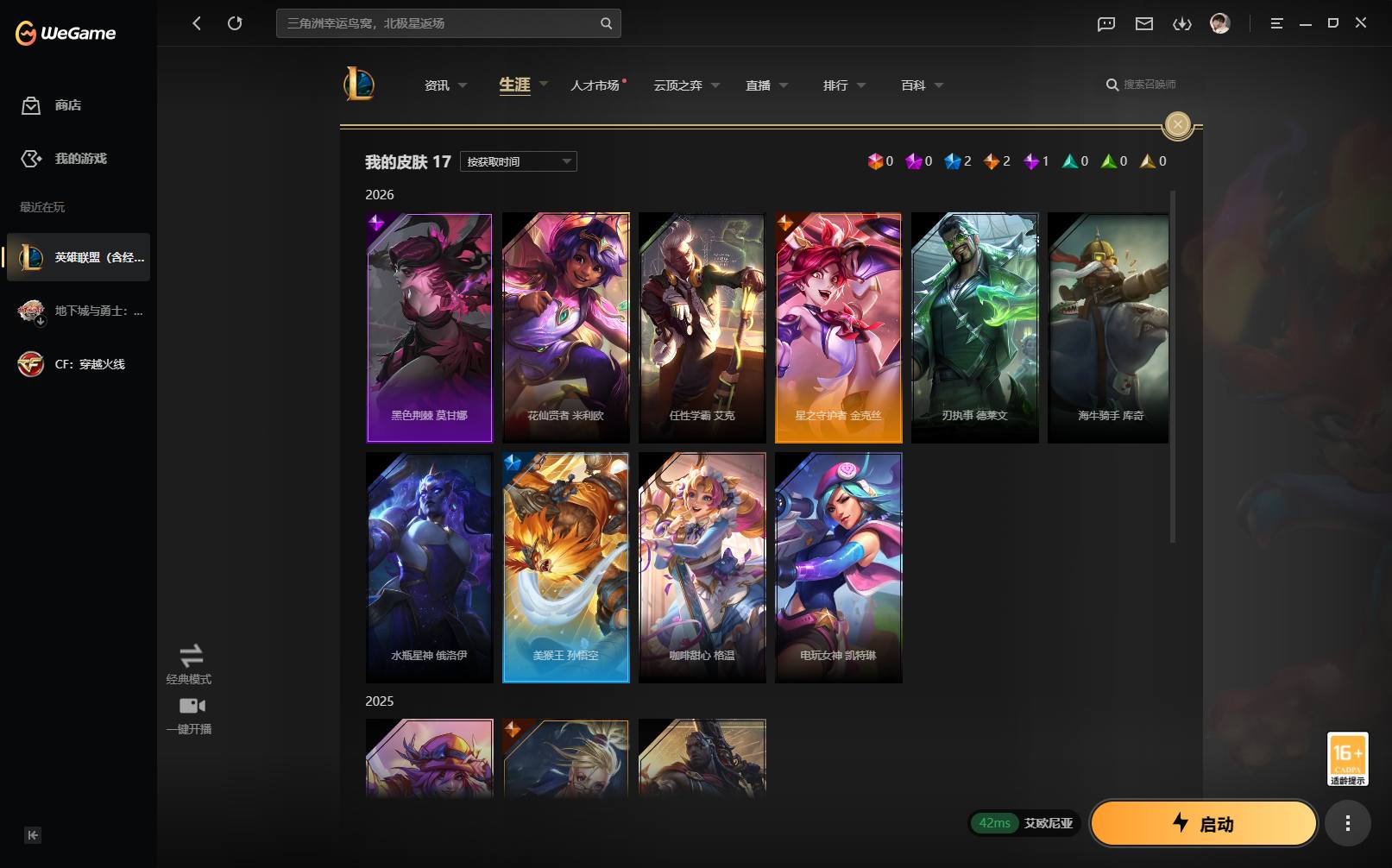Open the WeGame main menu icon
Image resolution: width=1392 pixels, height=868 pixels.
point(1276,23)
